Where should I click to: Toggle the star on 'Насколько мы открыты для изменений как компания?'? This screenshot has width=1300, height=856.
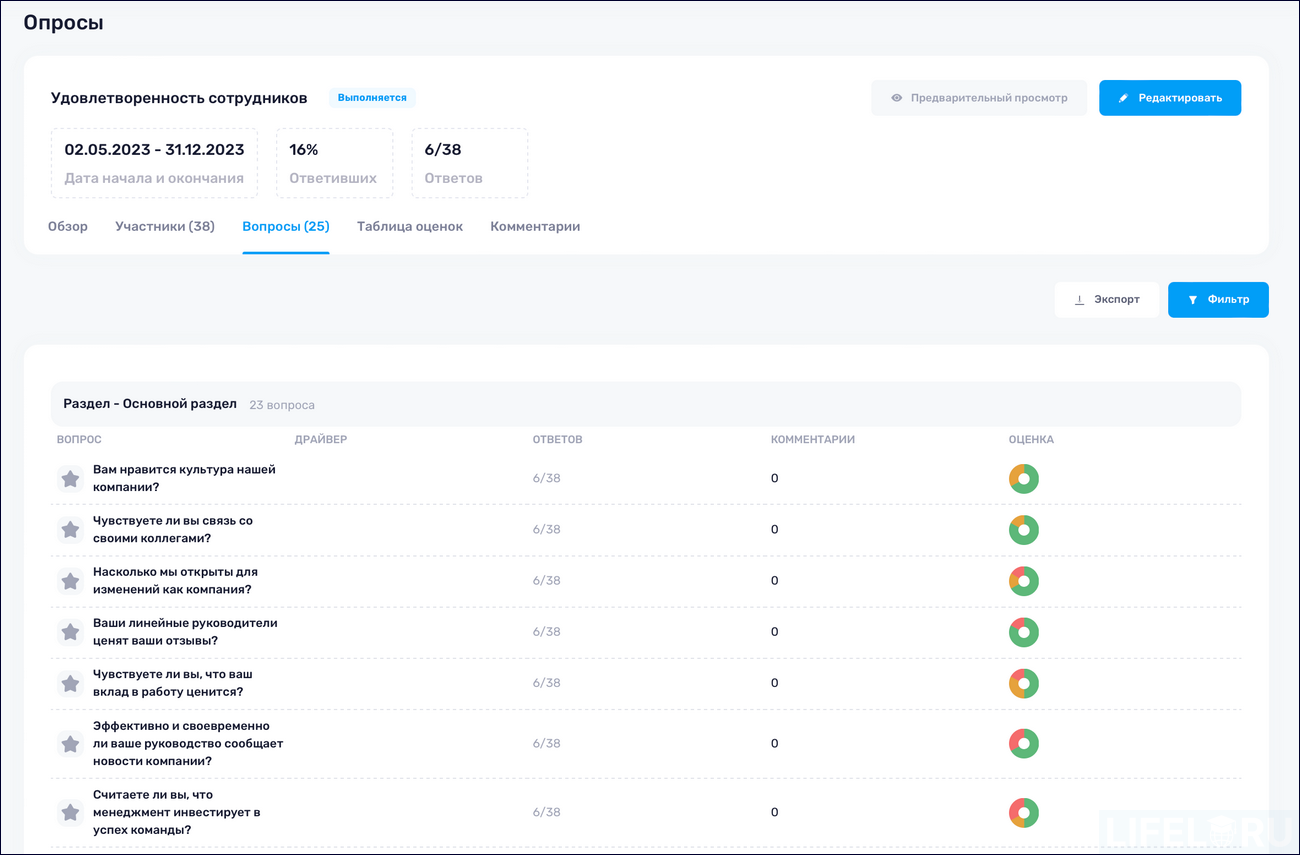[x=69, y=580]
